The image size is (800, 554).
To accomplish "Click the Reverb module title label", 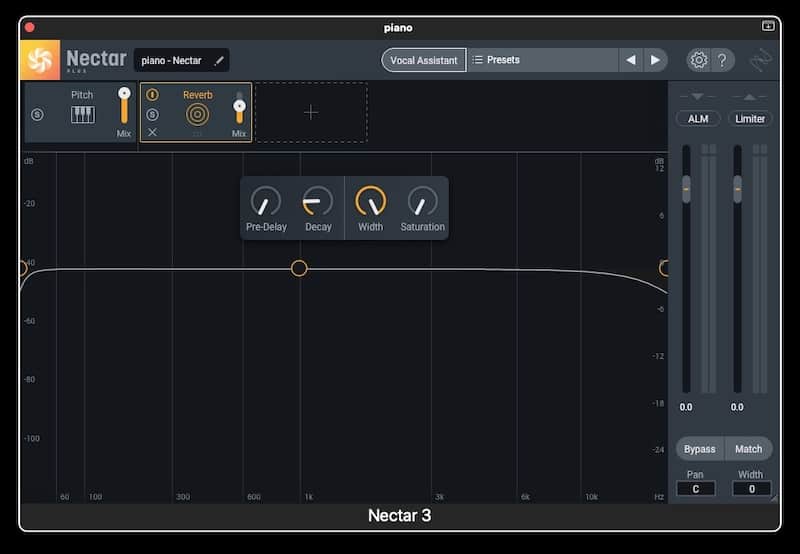I will [x=197, y=95].
